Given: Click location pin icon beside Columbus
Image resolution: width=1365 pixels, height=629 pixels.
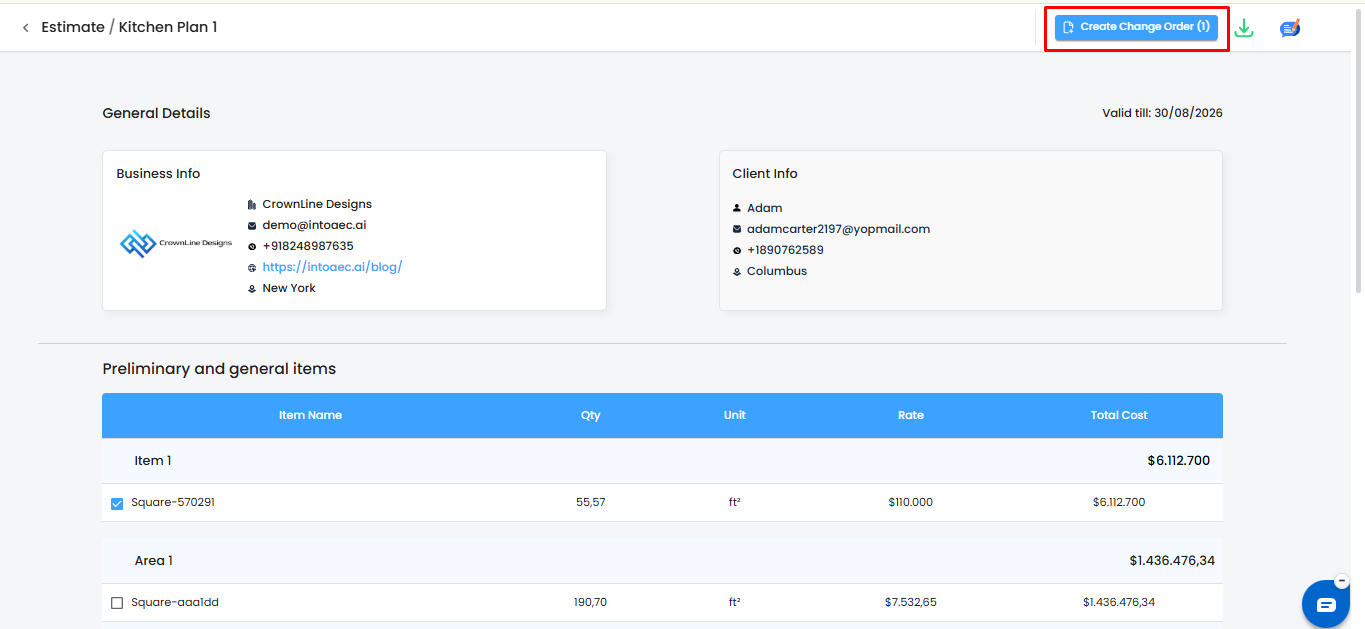Looking at the screenshot, I should [737, 271].
